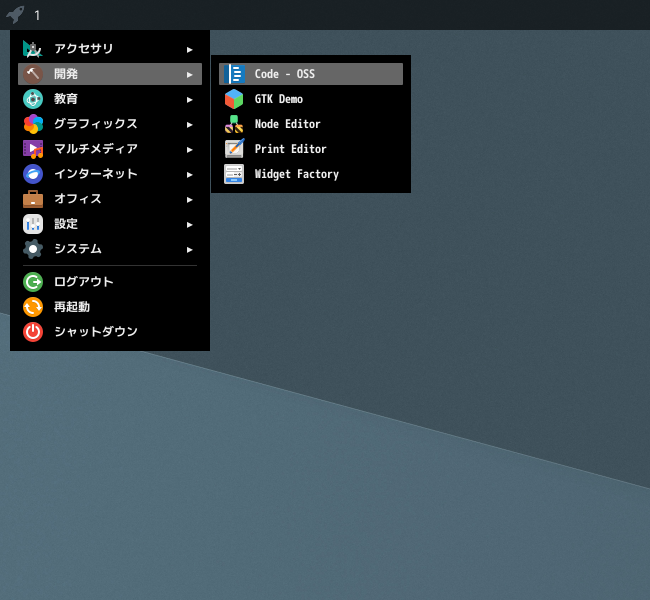Open the グラフィックス menu entry

point(110,124)
